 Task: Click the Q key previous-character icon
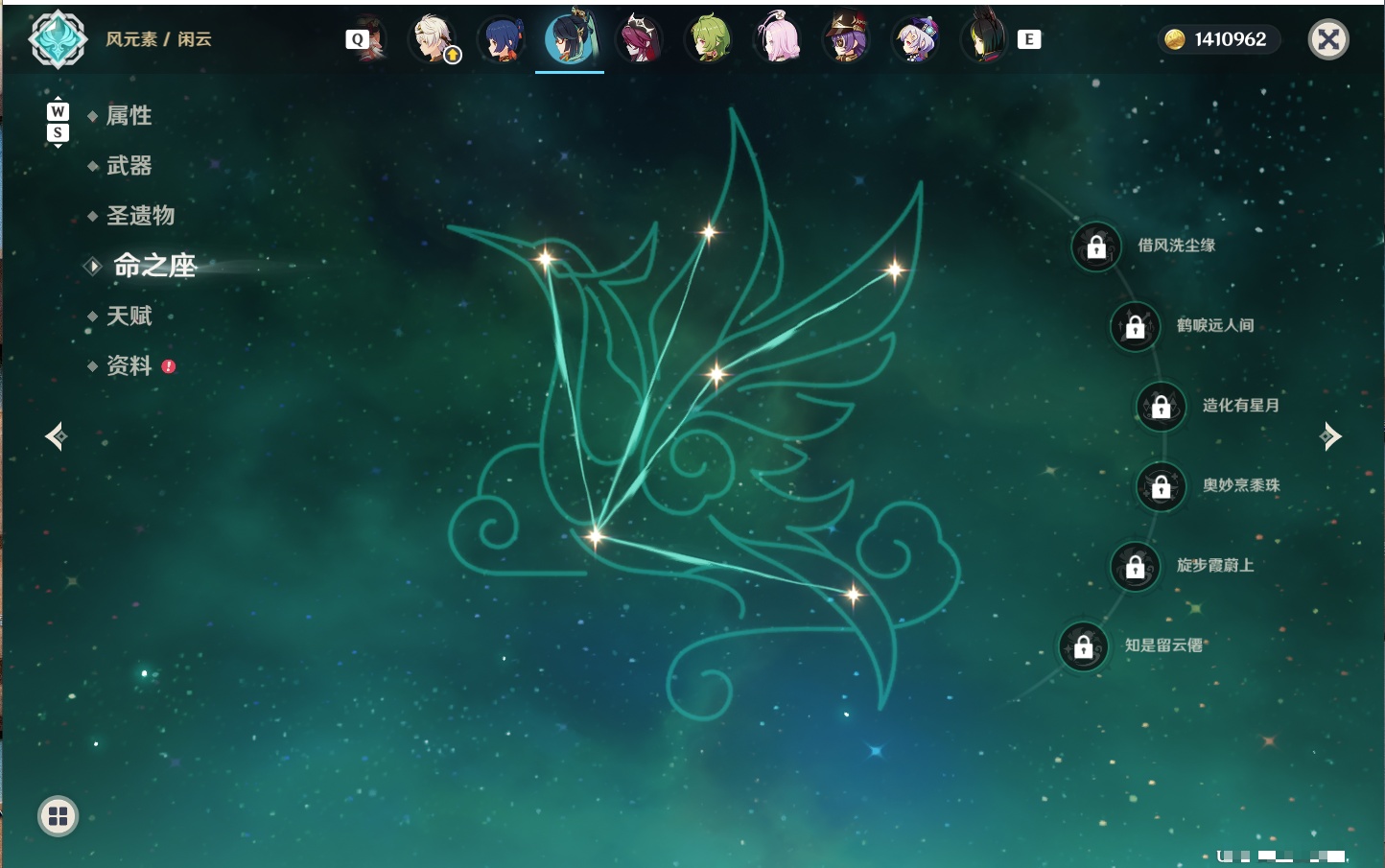357,39
